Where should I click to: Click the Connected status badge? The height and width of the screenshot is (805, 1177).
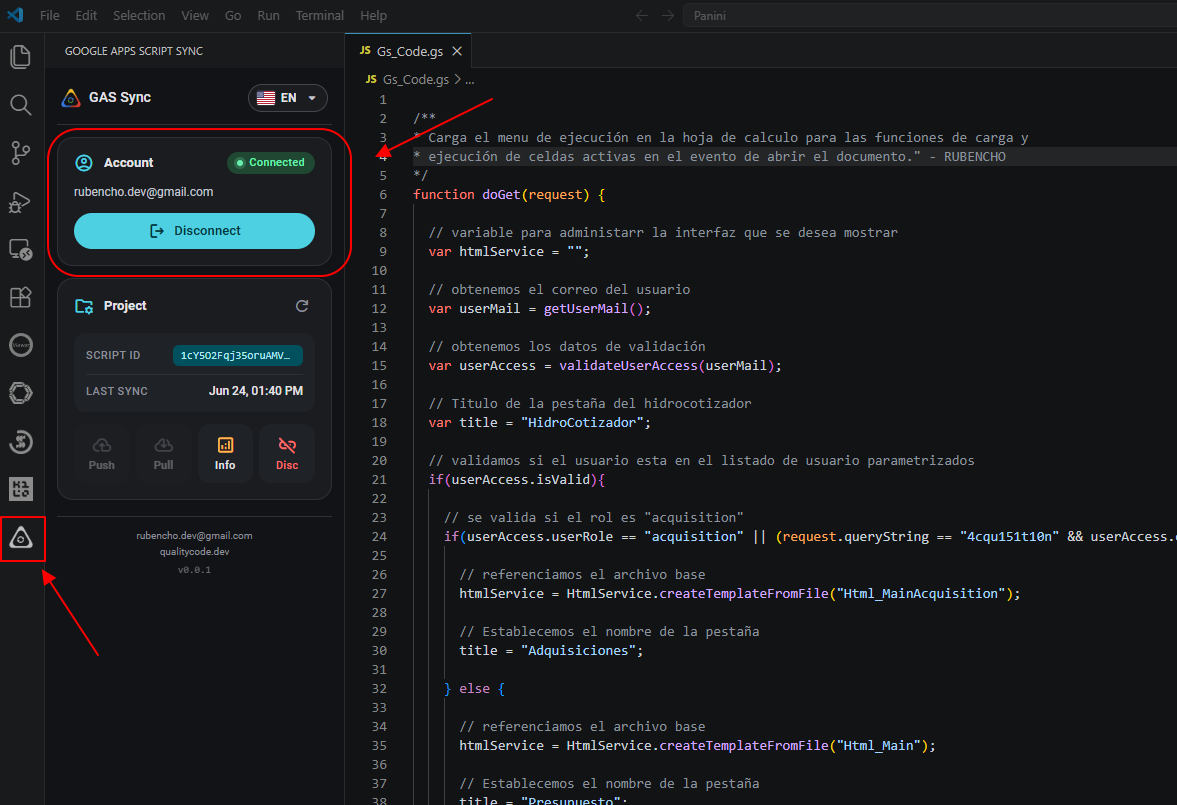[x=270, y=162]
